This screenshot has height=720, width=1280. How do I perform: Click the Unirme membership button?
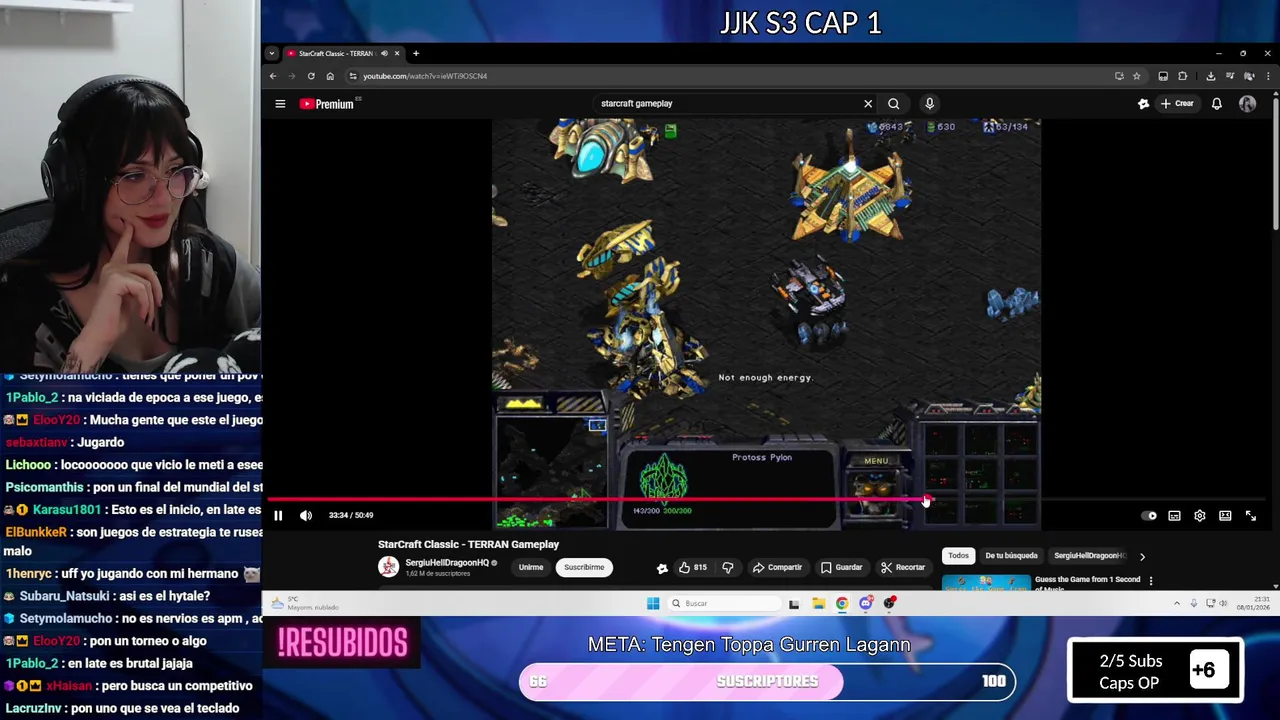pyautogui.click(x=531, y=568)
